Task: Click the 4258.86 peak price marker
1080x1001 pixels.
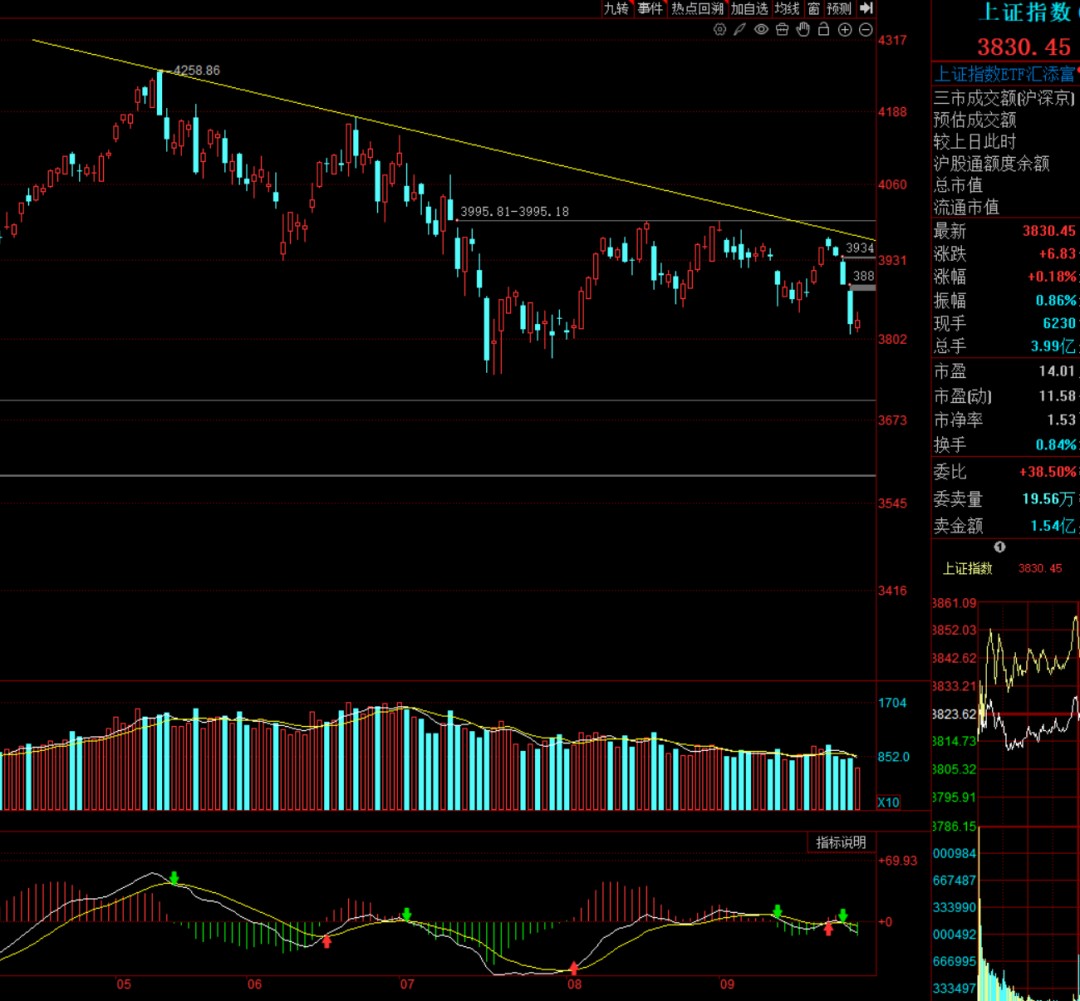Action: point(197,70)
